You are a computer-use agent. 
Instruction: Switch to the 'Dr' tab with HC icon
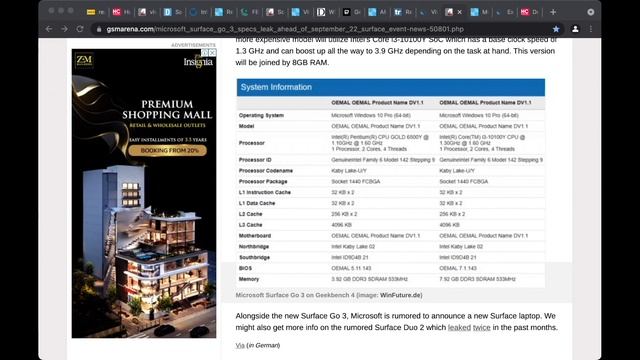point(530,12)
